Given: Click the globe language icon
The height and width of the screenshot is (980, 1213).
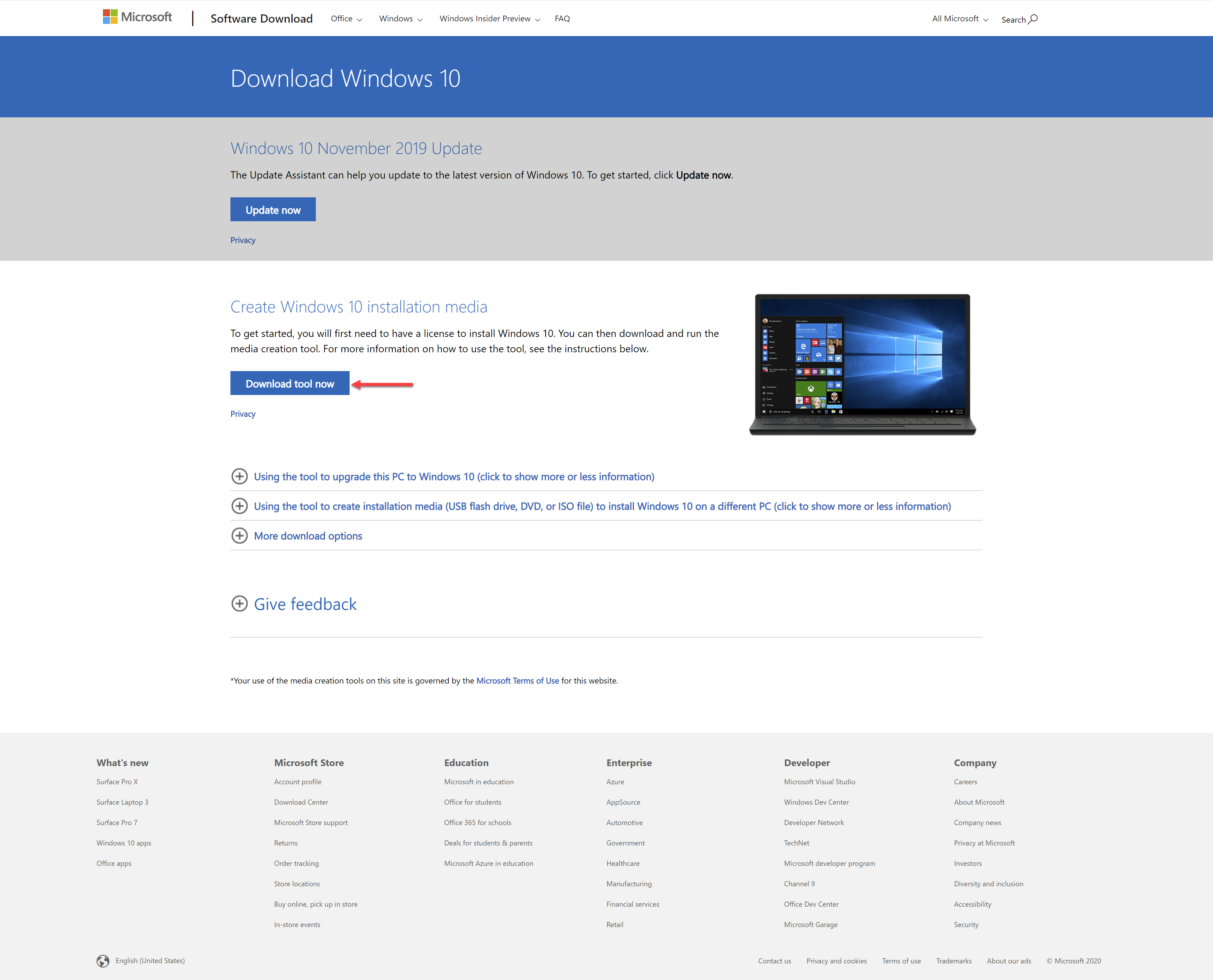Looking at the screenshot, I should tap(103, 960).
